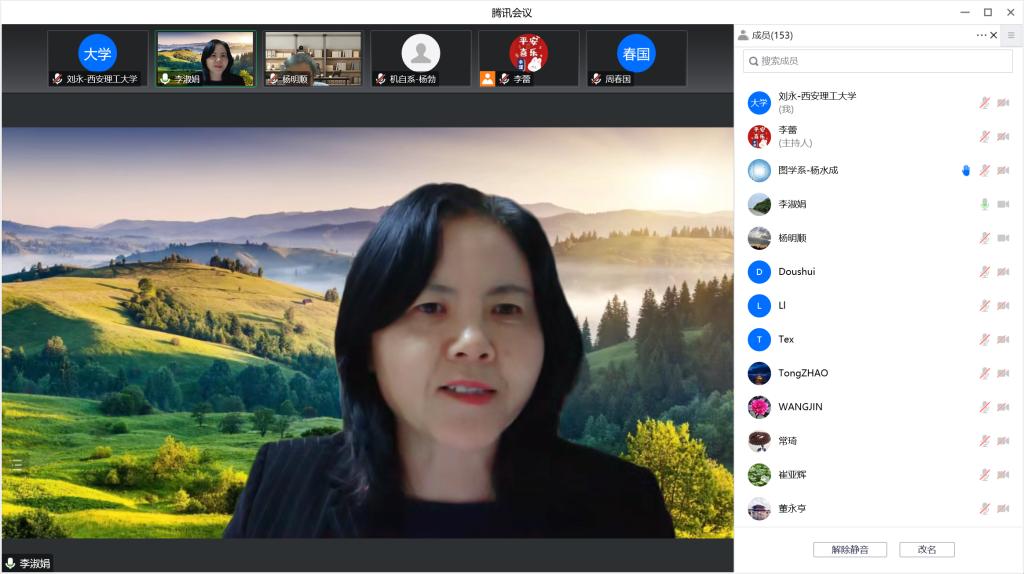This screenshot has width=1024, height=574.
Task: Select member 崔亚辉 in the members list
Action: click(792, 475)
